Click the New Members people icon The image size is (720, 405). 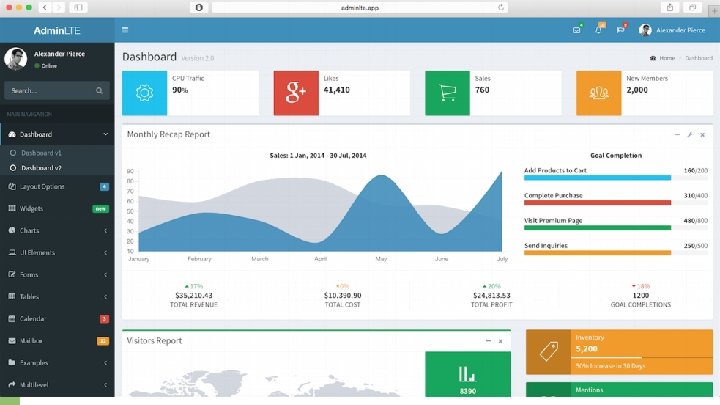click(599, 93)
